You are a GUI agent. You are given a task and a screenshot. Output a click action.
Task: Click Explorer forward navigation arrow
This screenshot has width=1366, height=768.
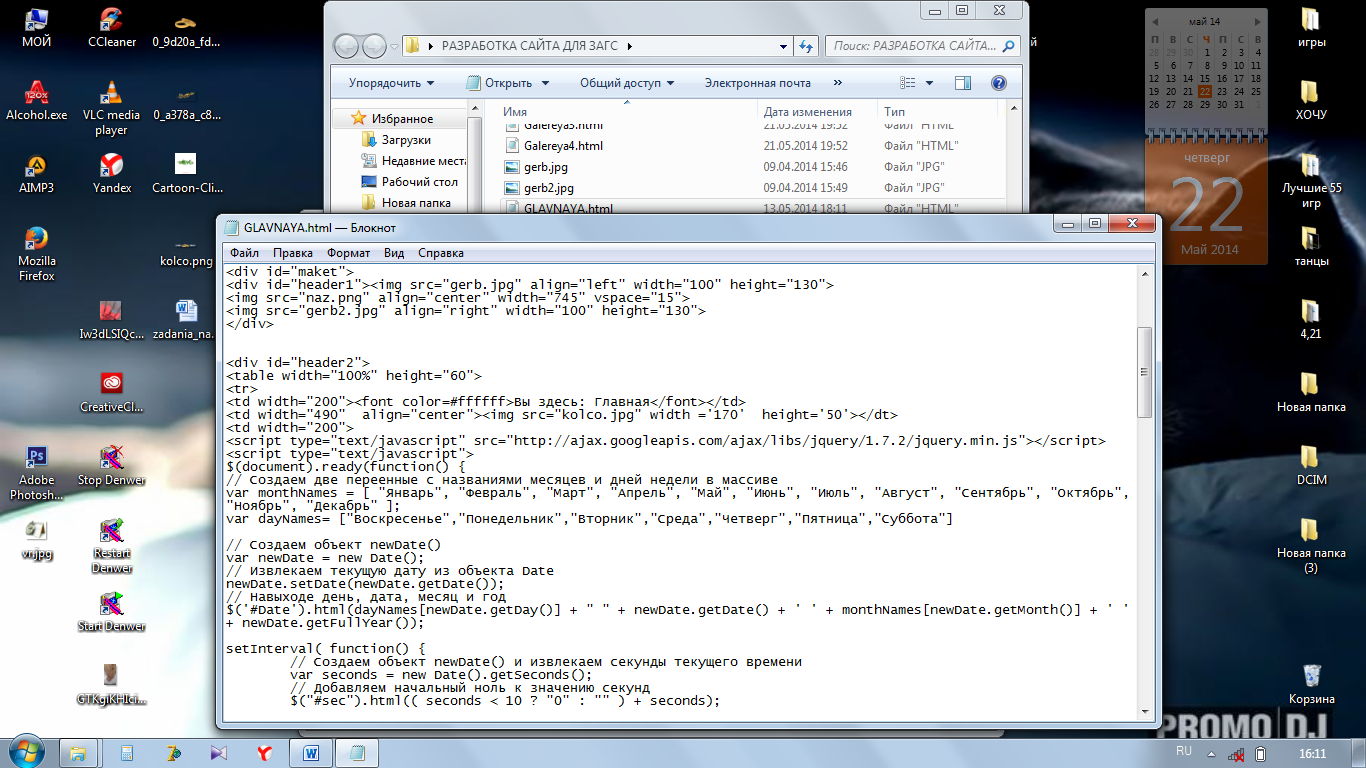tap(374, 46)
